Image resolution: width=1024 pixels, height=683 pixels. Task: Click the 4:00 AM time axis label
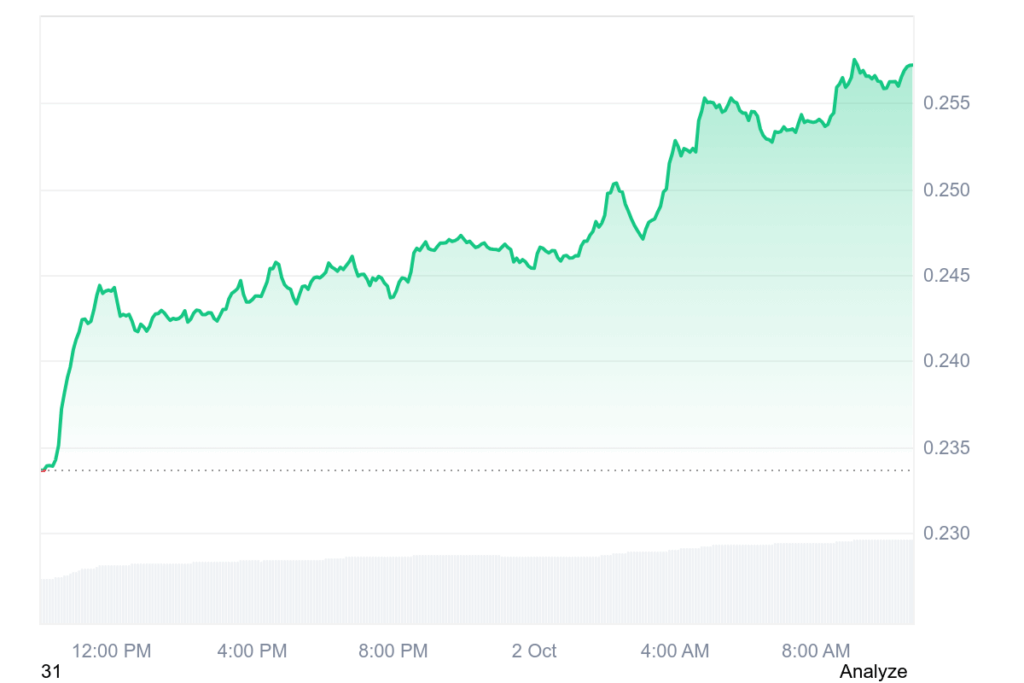coord(675,651)
